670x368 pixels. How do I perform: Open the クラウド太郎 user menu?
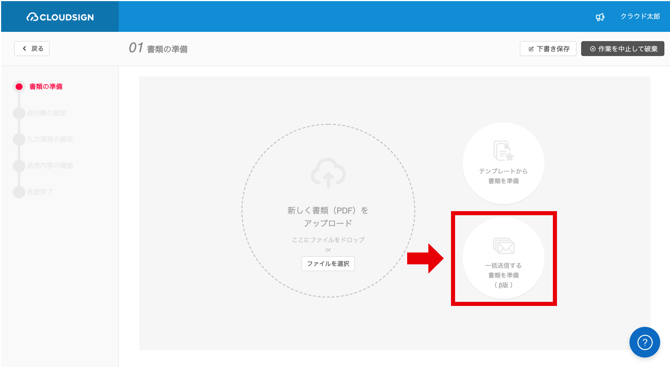640,17
